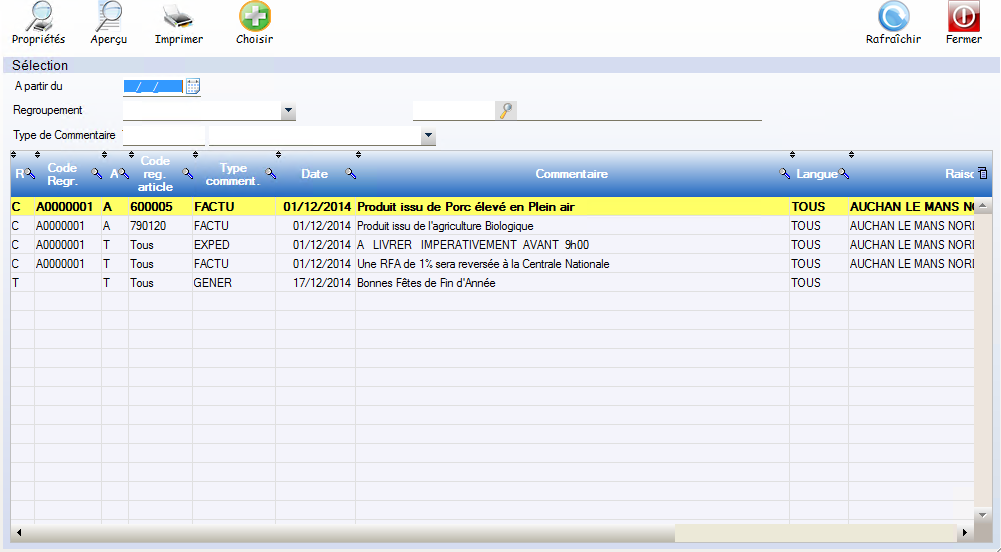Image resolution: width=1001 pixels, height=552 pixels.
Task: Sort by the Langue column header
Action: 815,174
